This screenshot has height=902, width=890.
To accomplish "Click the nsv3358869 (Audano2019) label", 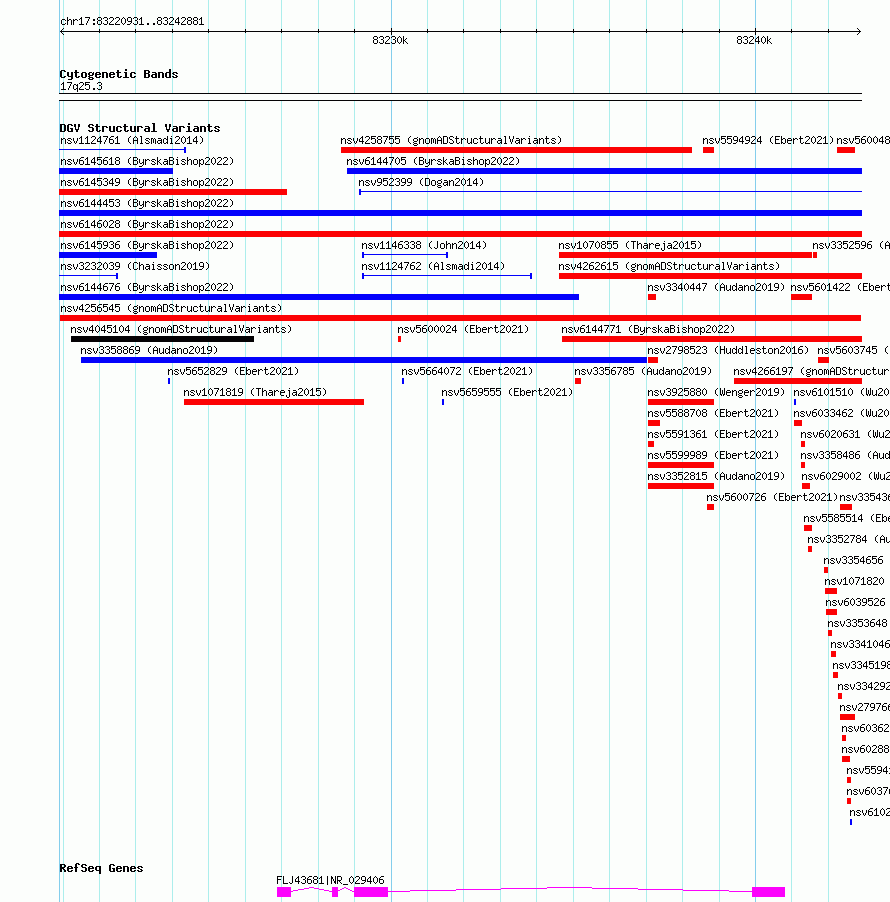I will pos(149,350).
